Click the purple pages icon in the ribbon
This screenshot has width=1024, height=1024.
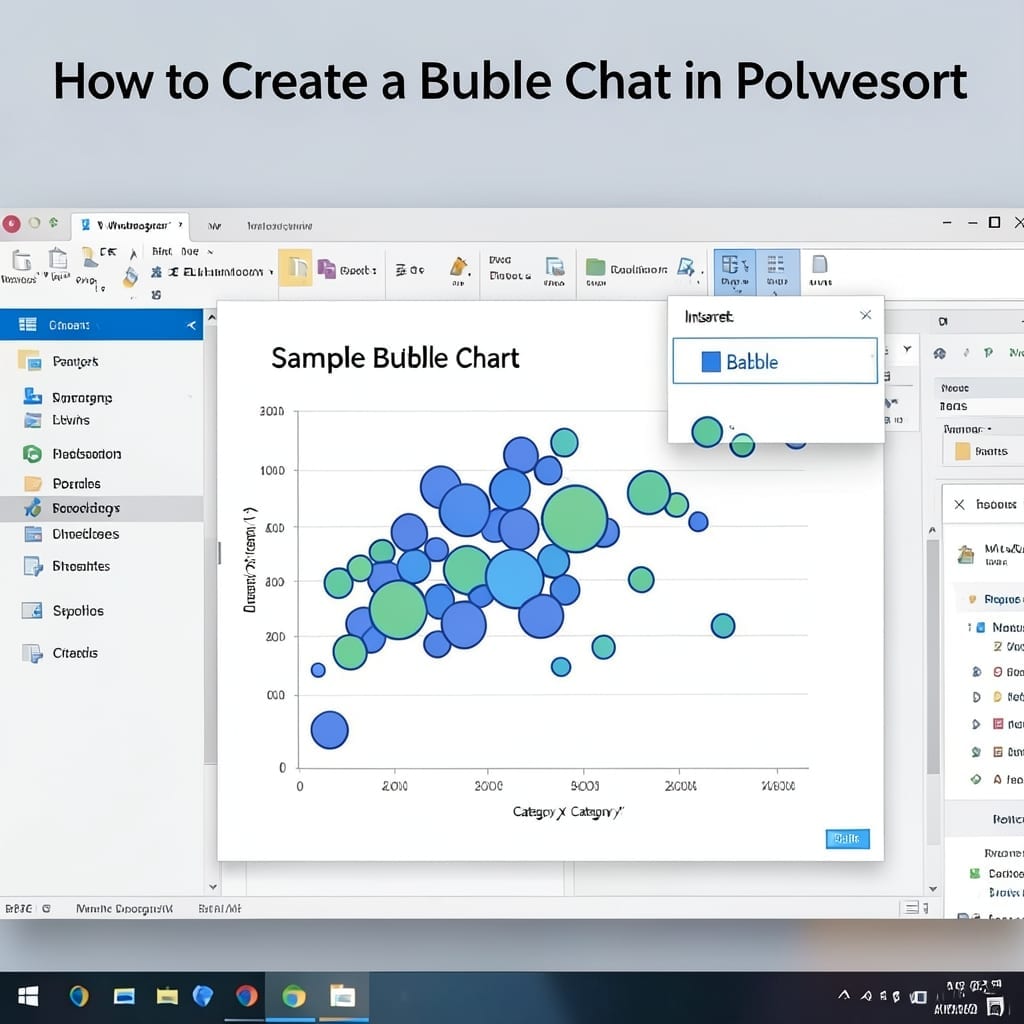pos(327,268)
